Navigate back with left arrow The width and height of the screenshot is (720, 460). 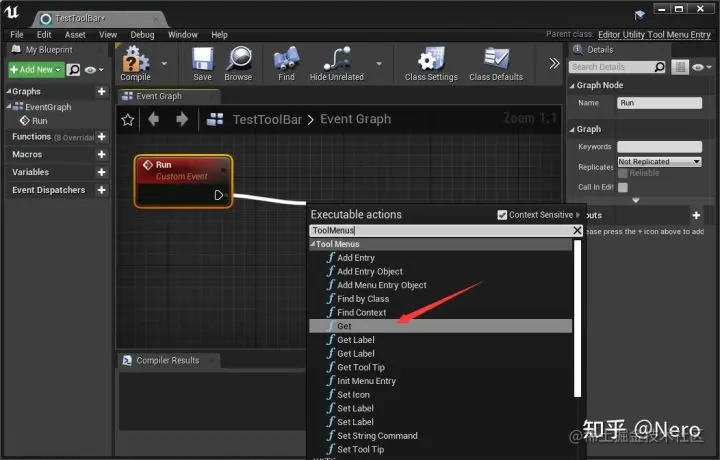coord(154,119)
